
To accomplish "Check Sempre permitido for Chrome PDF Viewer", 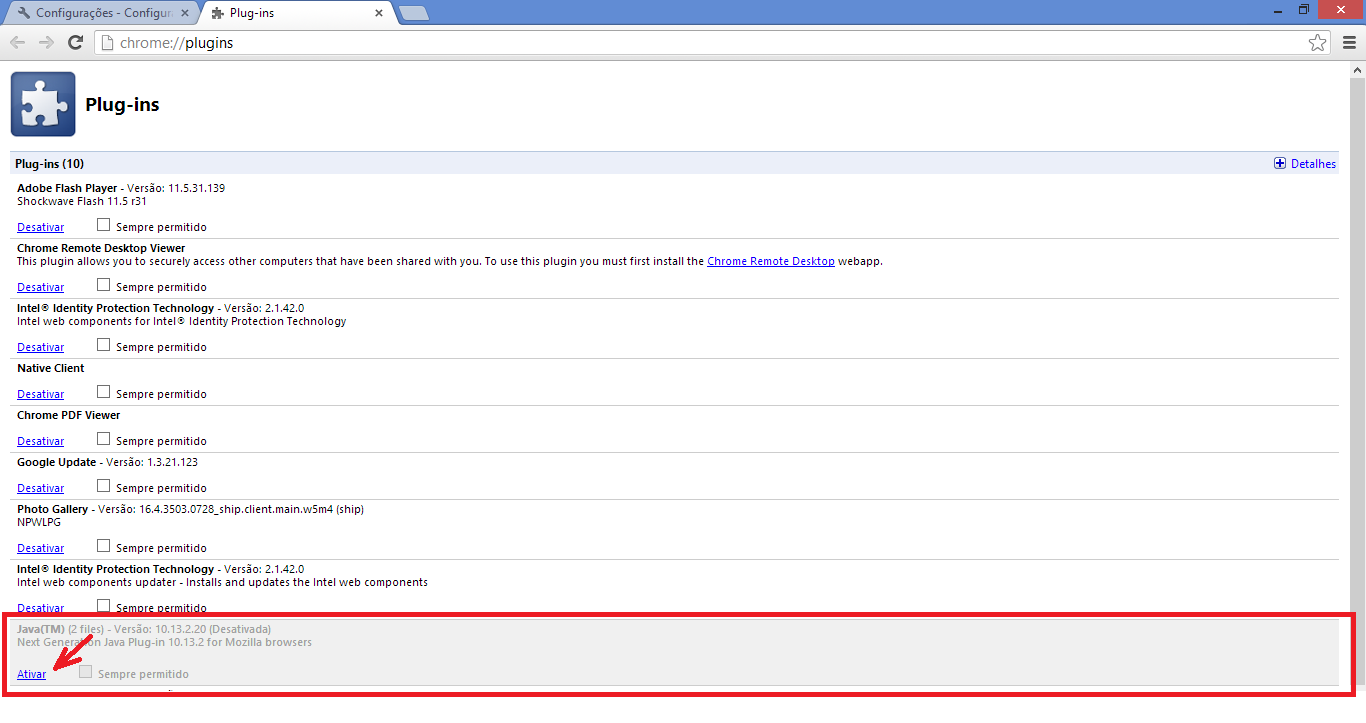I will tap(103, 439).
